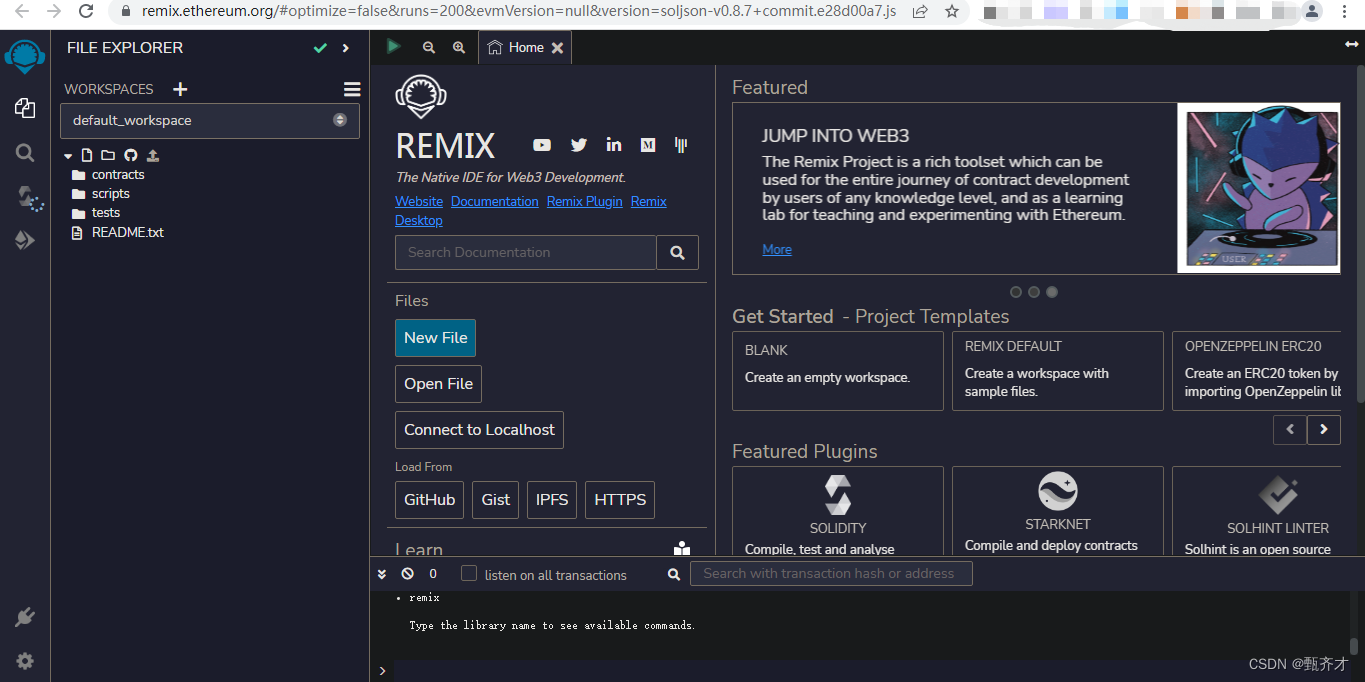Viewport: 1365px width, 682px height.
Task: Select the second carousel dot indicator
Action: pos(1034,292)
